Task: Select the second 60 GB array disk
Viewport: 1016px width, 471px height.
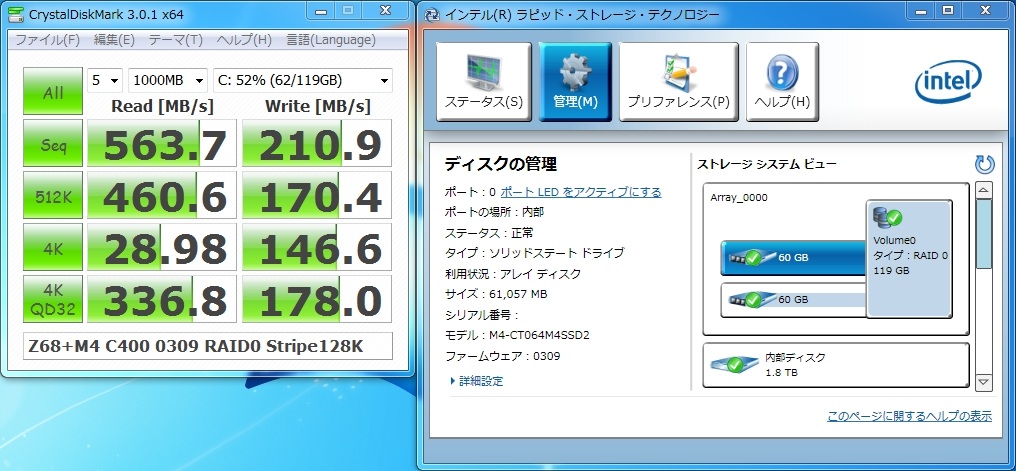Action: [794, 299]
